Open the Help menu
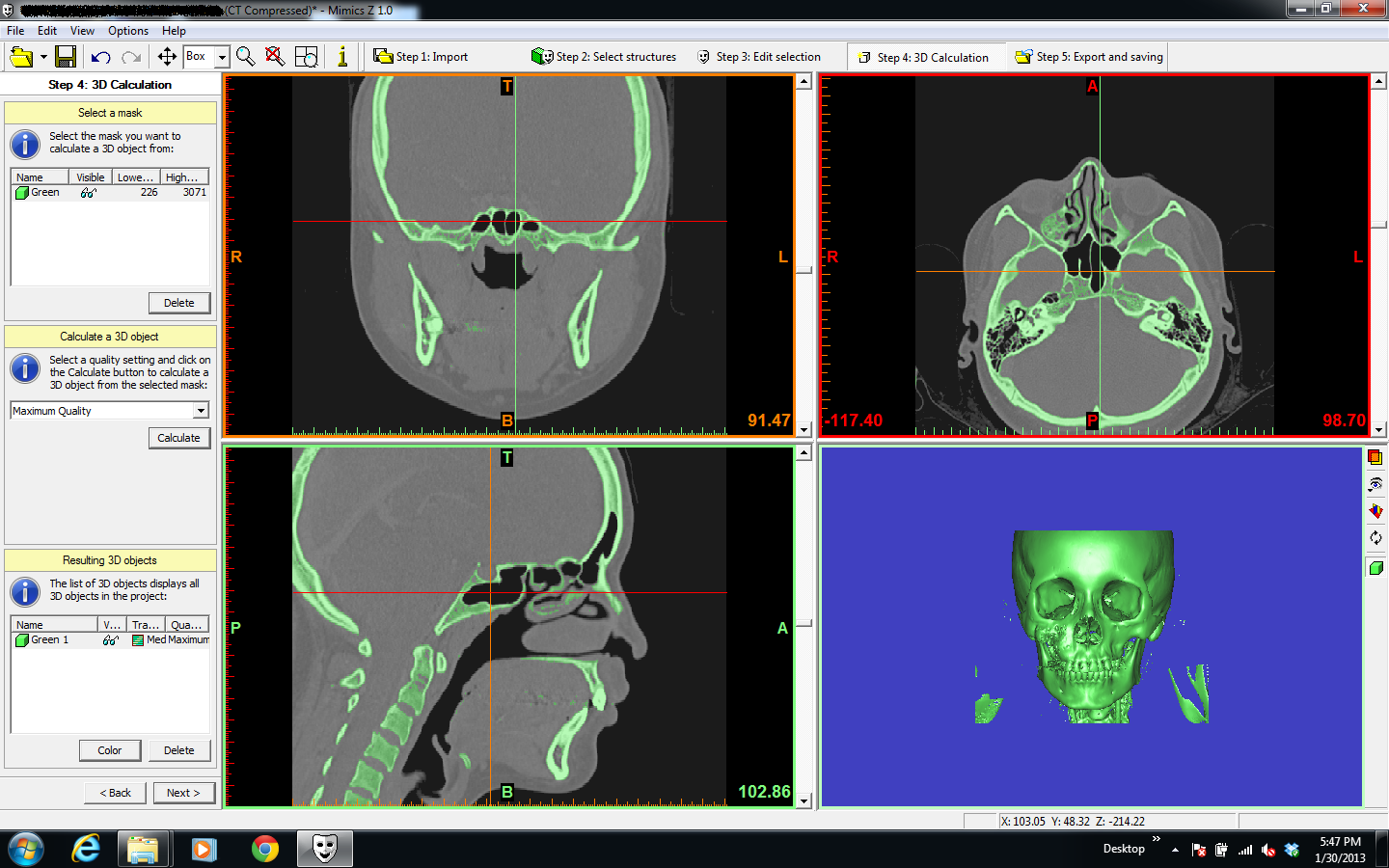This screenshot has height=868, width=1389. [174, 31]
